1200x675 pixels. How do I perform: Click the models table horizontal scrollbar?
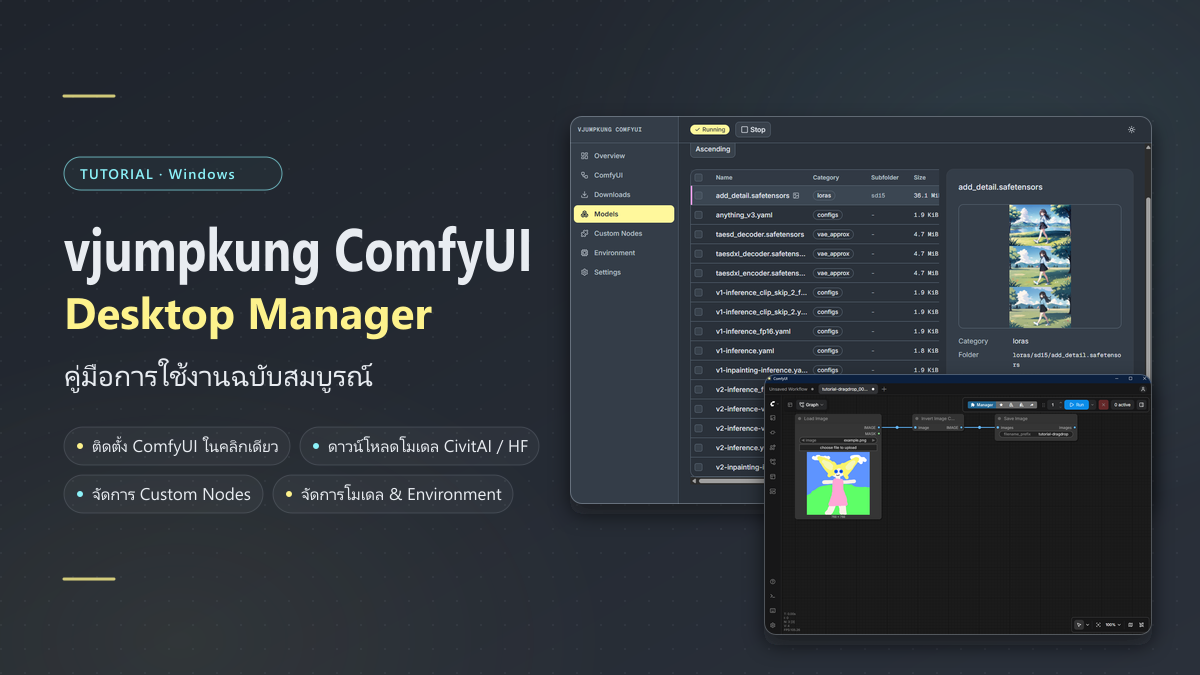[732, 480]
